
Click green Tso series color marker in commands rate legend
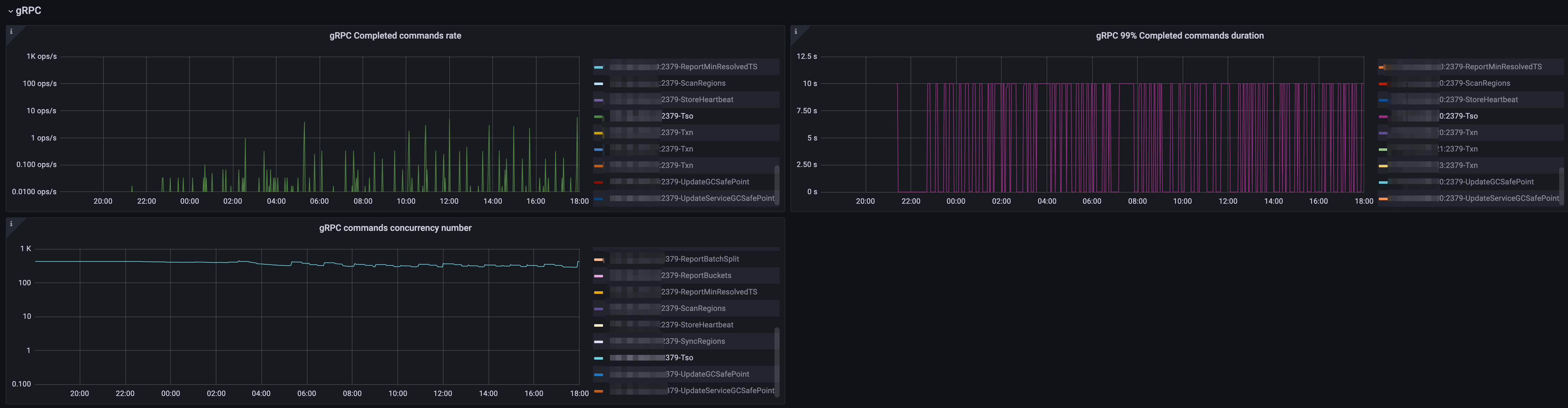[598, 116]
